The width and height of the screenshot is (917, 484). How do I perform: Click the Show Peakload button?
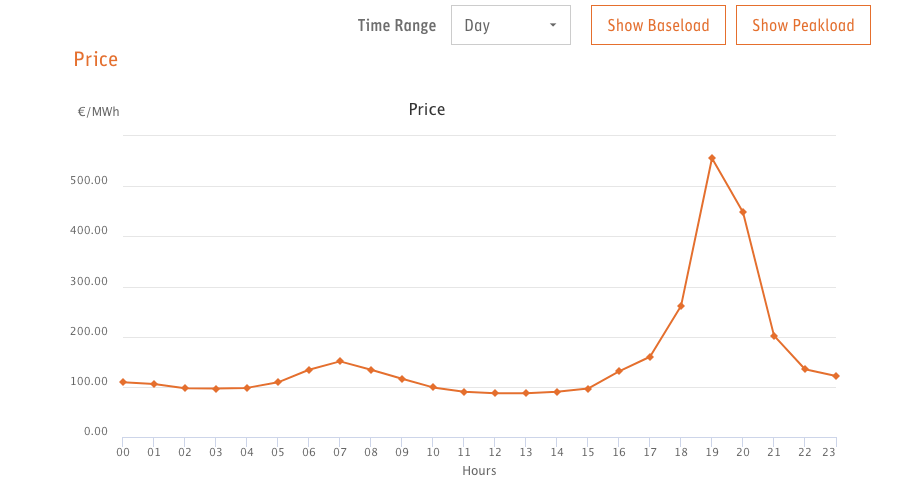click(803, 25)
